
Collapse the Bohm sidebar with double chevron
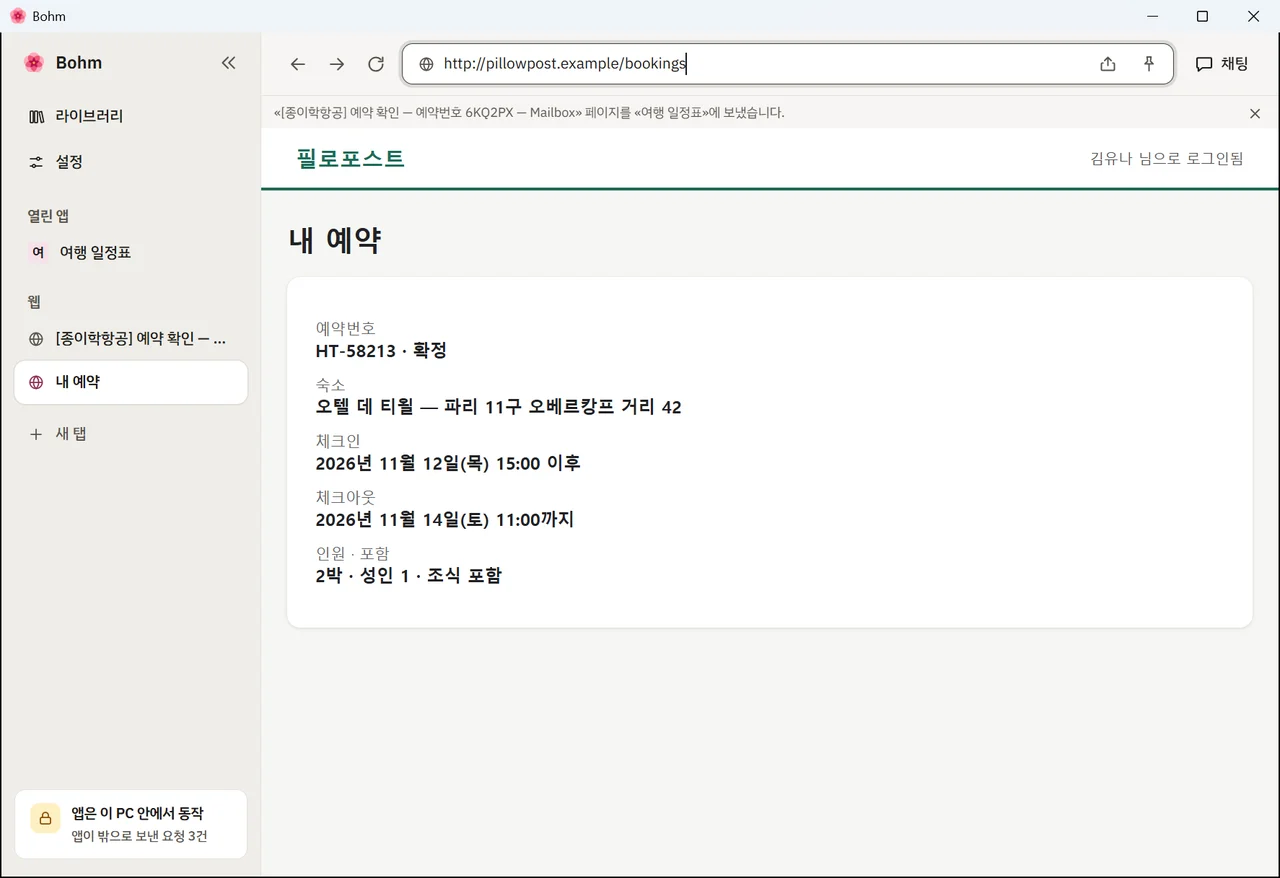tap(228, 63)
